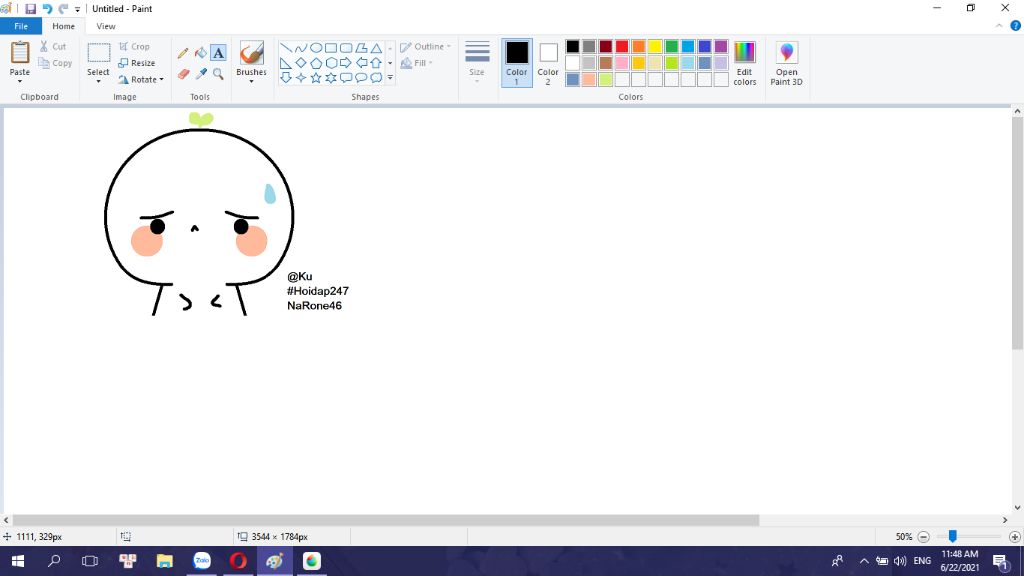1024x576 pixels.
Task: Choose the Rounded rectangular callout shape
Action: pyautogui.click(x=346, y=78)
